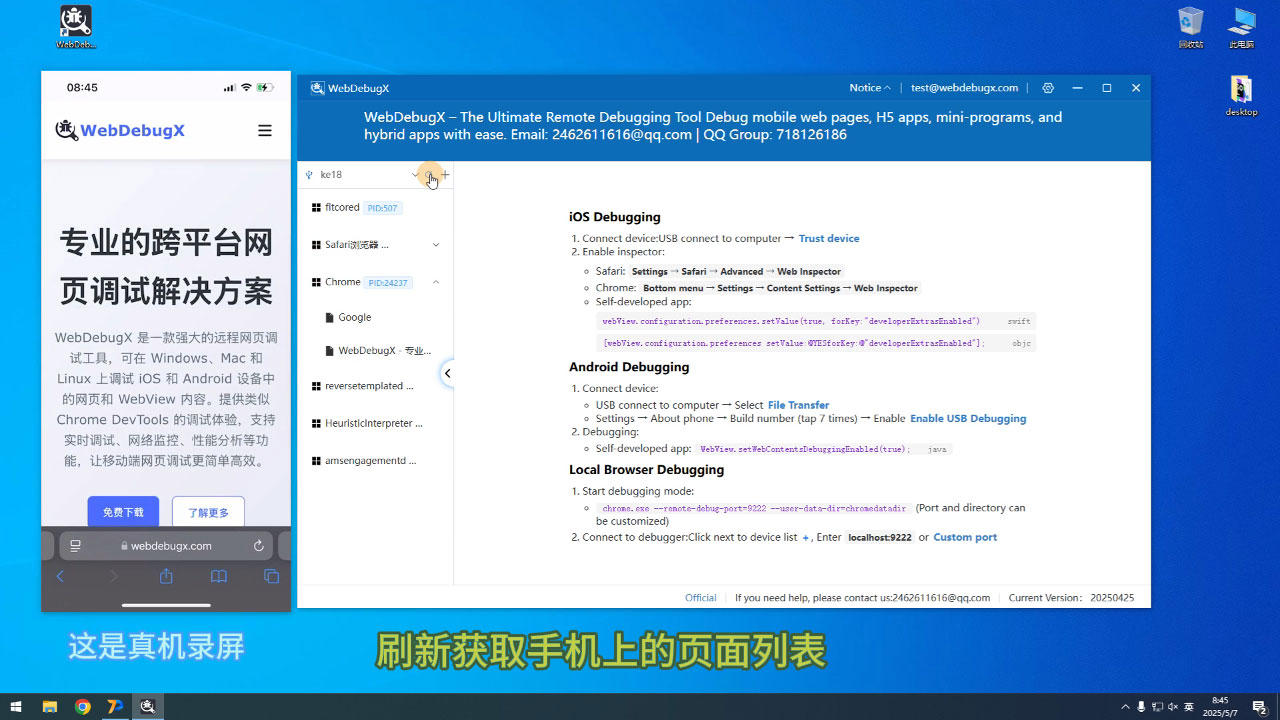Open the Recycle Bin desktop icon
This screenshot has height=720, width=1280.
click(1190, 28)
